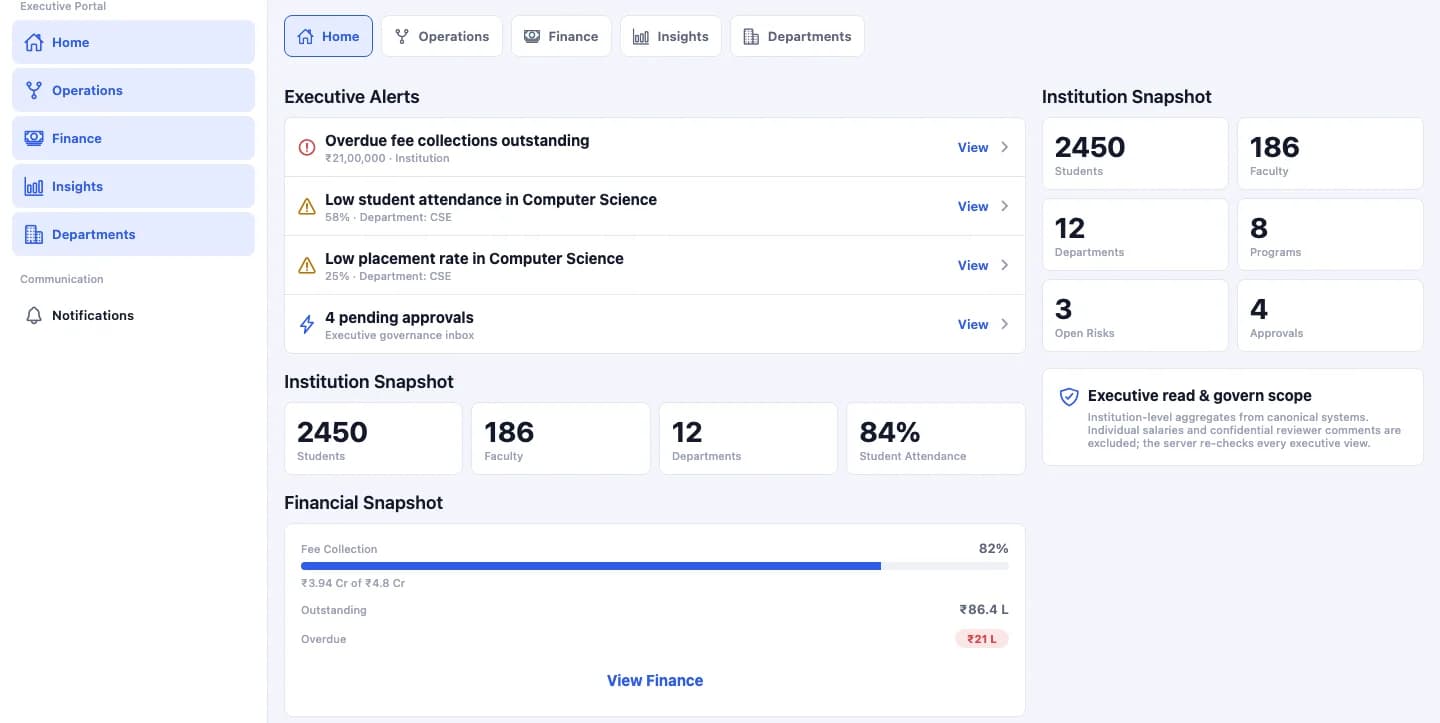Switch to the Home tab in the top bar
Screen dimensions: 1440x723
pos(328,36)
